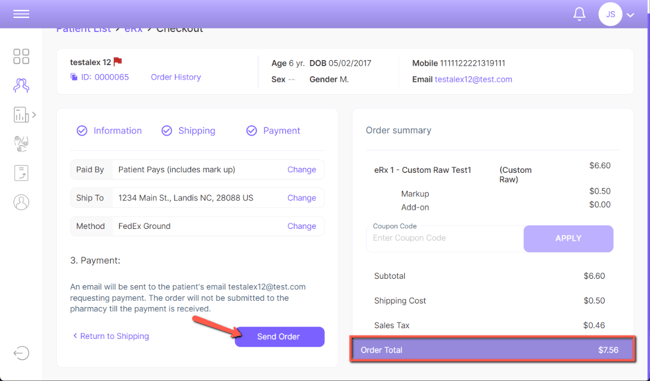Go to the Information step
Image resolution: width=650 pixels, height=381 pixels.
[x=117, y=131]
